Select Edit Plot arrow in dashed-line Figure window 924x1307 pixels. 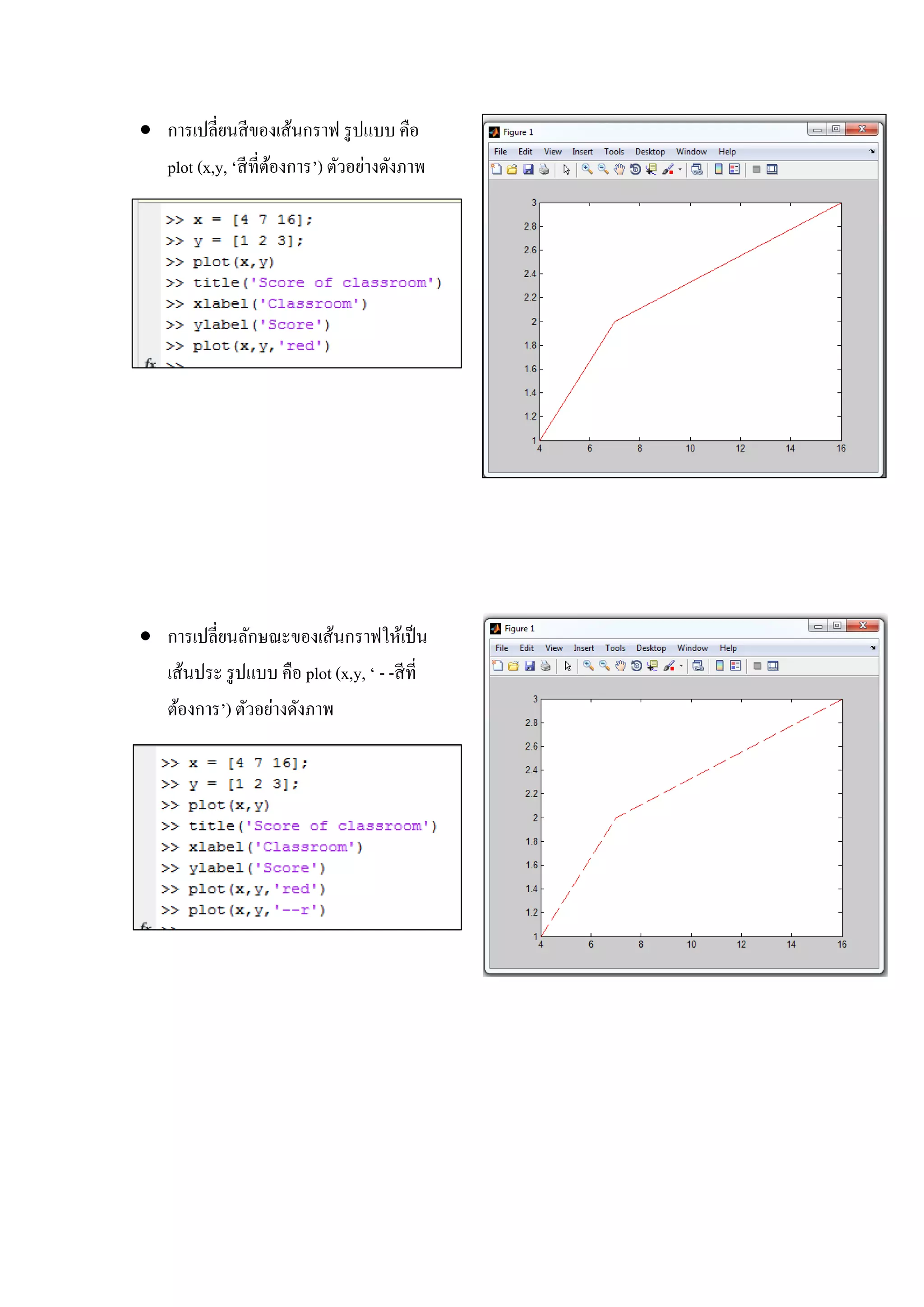(x=568, y=665)
